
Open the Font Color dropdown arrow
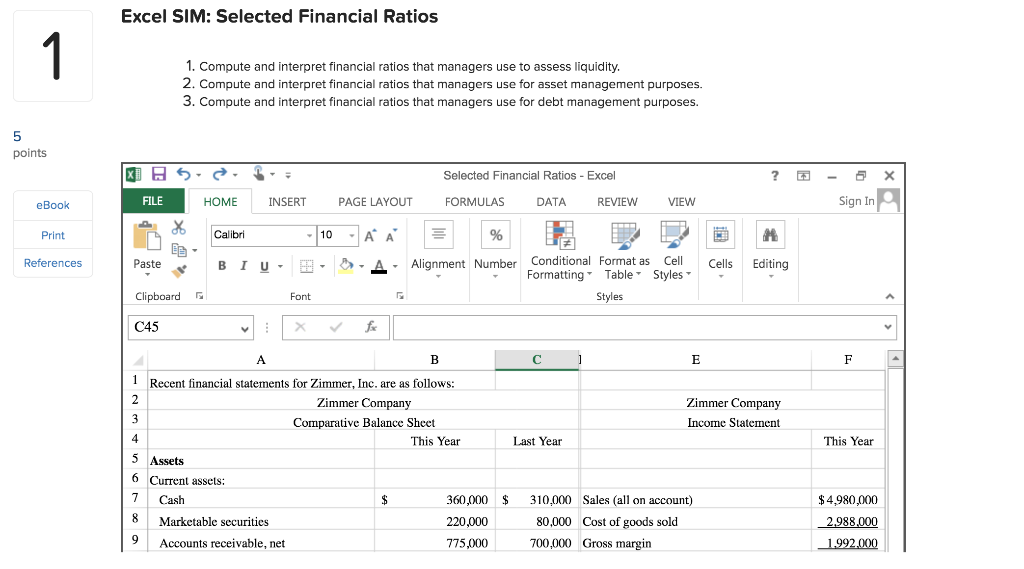395,267
